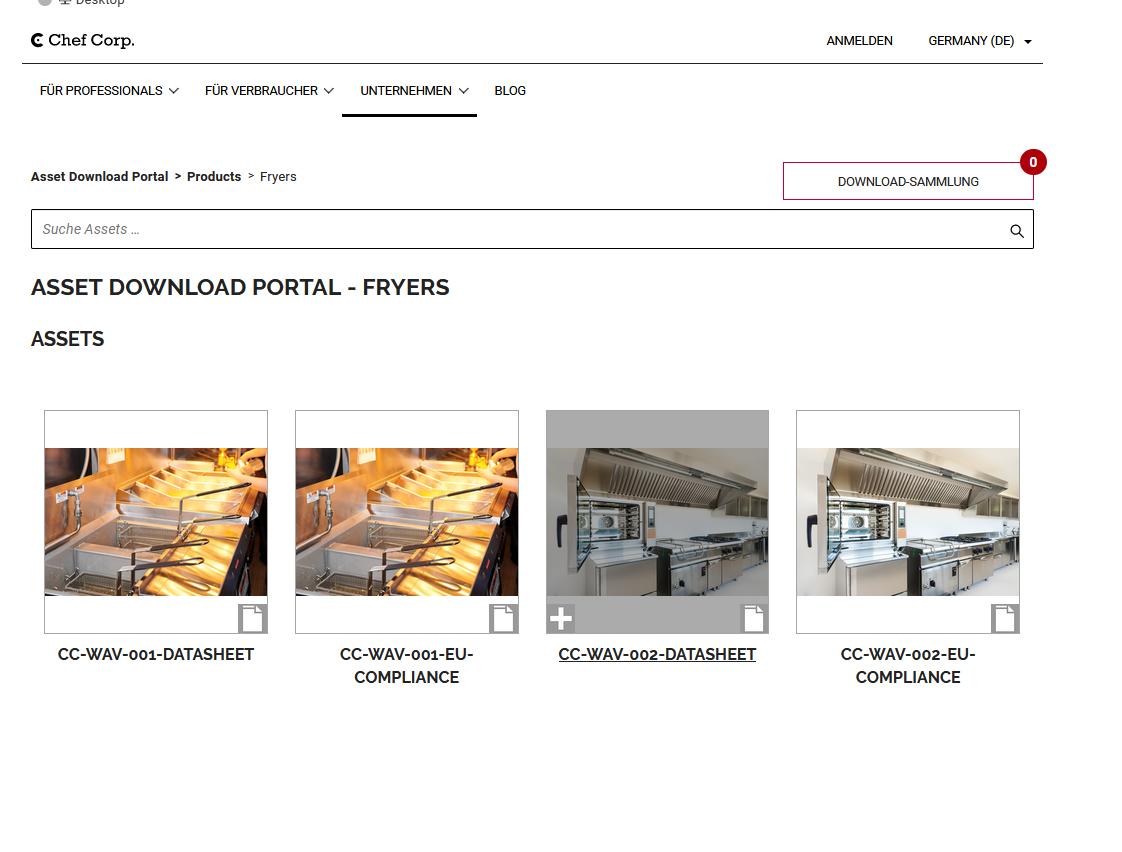Click the Chef Corp. logo icon
Screen dimensions: 1122x852
[36, 40]
